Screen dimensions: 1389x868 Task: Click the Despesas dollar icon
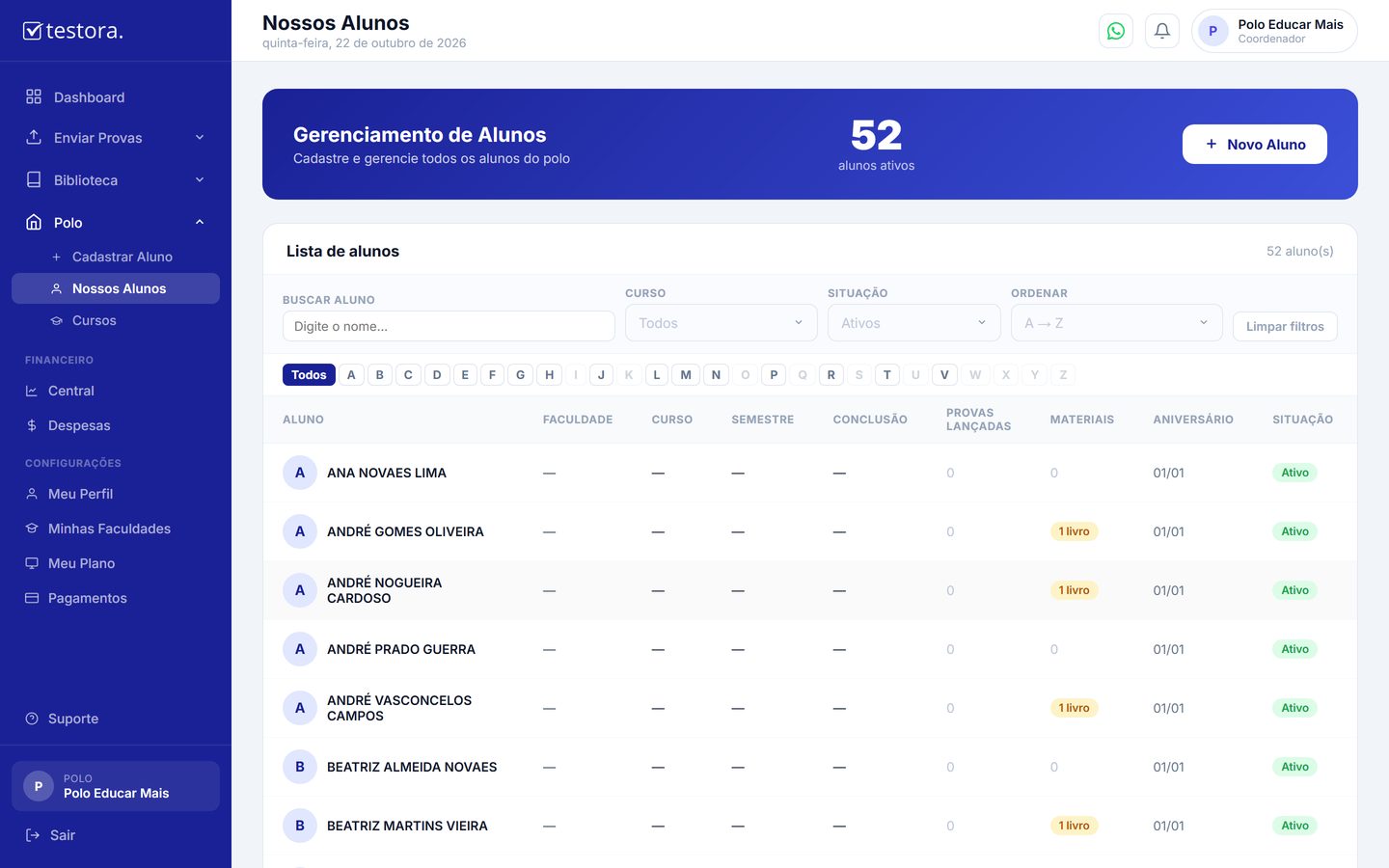(x=32, y=425)
